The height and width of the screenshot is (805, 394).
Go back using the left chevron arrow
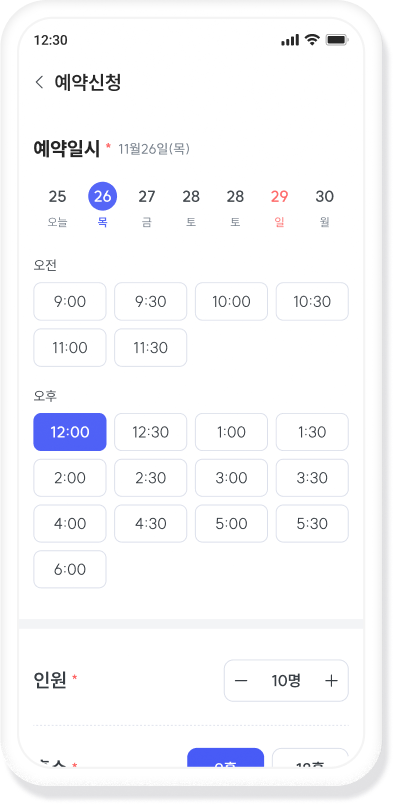tap(39, 82)
